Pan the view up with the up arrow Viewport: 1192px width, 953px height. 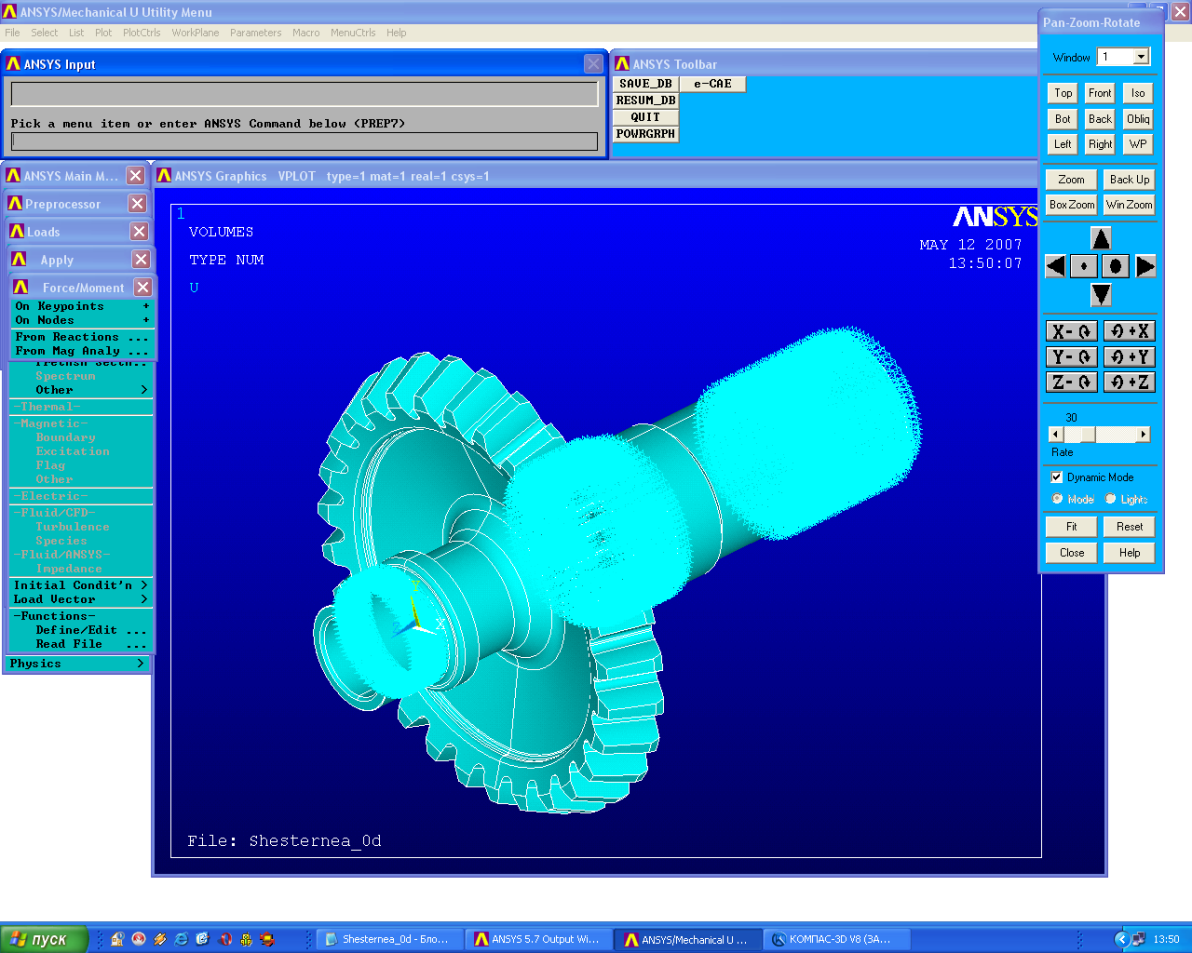(x=1100, y=239)
